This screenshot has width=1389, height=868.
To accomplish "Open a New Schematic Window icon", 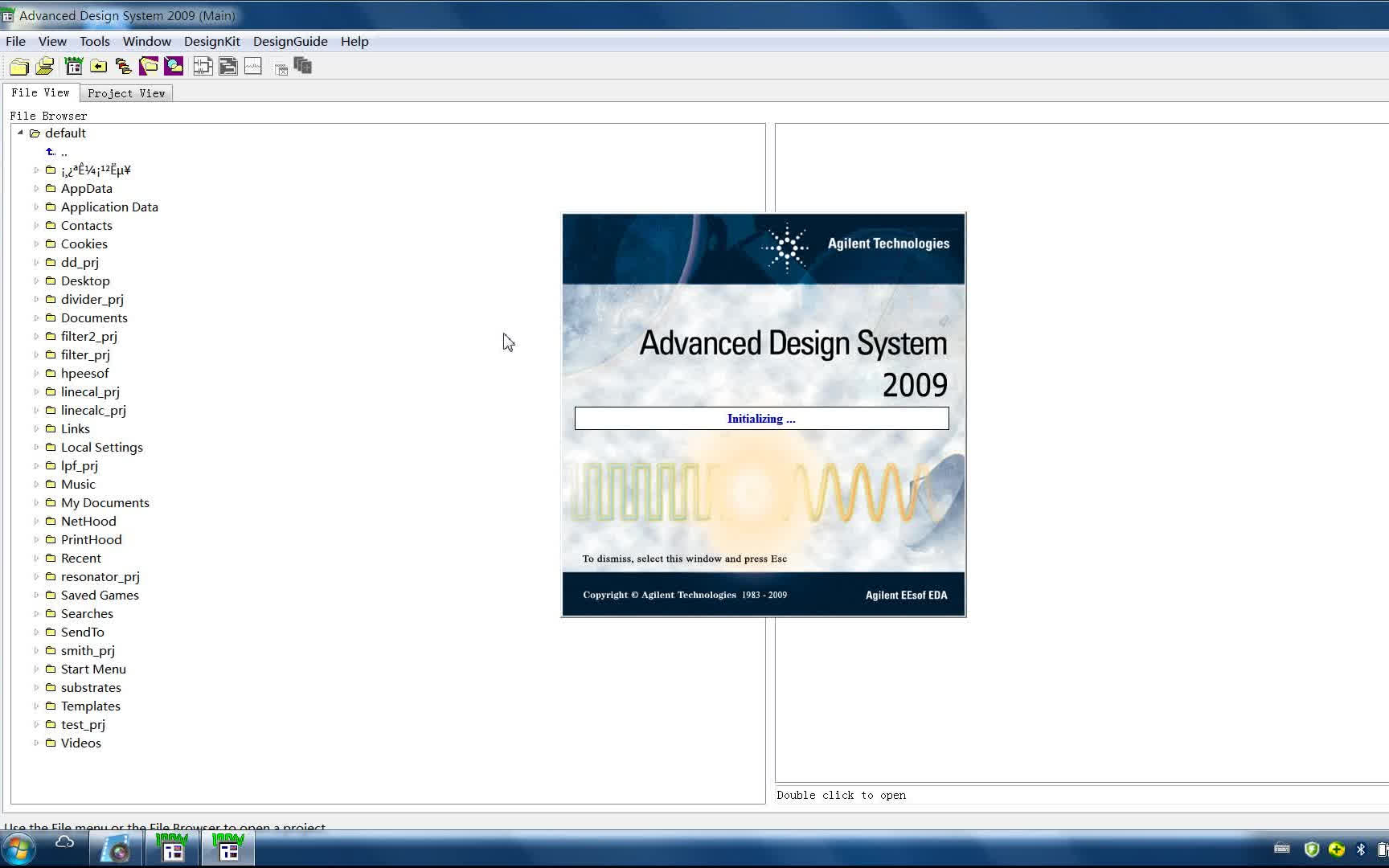I will 203,67.
